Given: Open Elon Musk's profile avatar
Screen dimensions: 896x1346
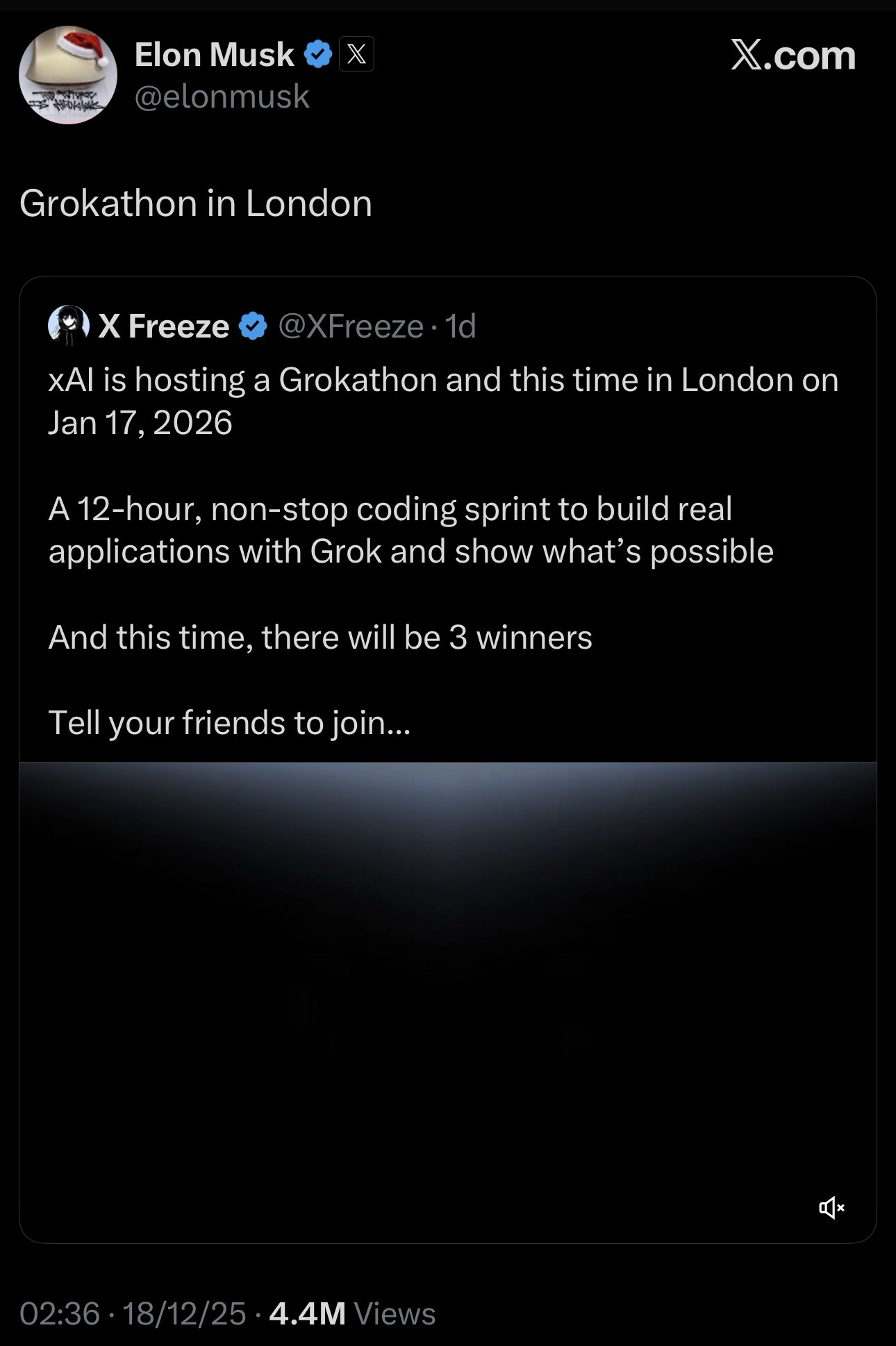Looking at the screenshot, I should (x=68, y=75).
